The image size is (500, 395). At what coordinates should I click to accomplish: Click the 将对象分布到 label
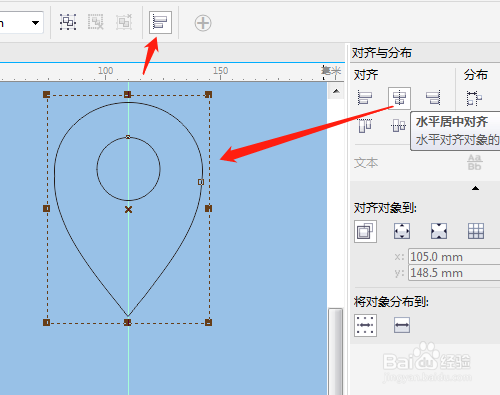coord(391,302)
